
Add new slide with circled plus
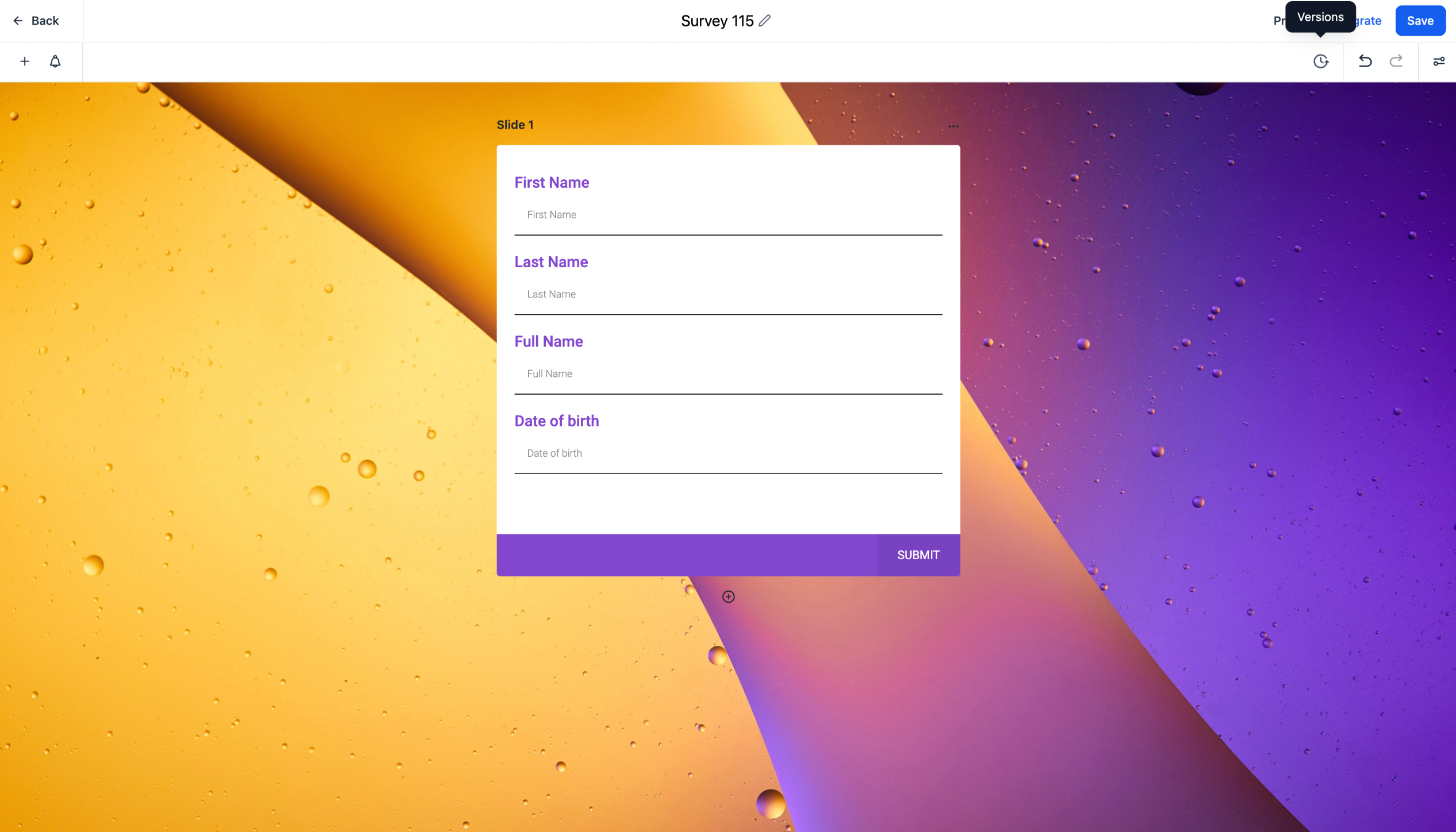click(728, 597)
